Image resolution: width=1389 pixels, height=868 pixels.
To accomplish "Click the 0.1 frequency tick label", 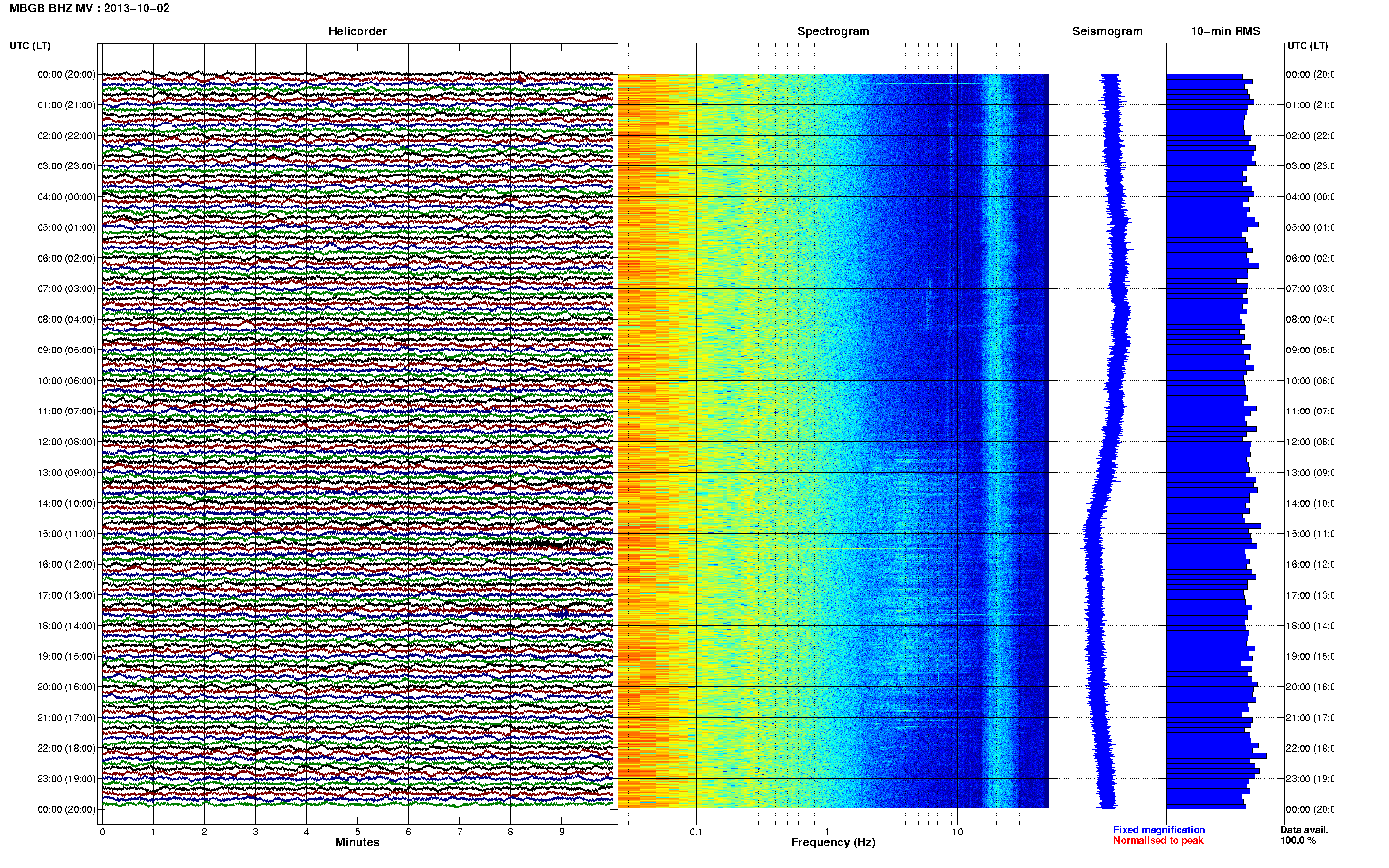I will [696, 832].
